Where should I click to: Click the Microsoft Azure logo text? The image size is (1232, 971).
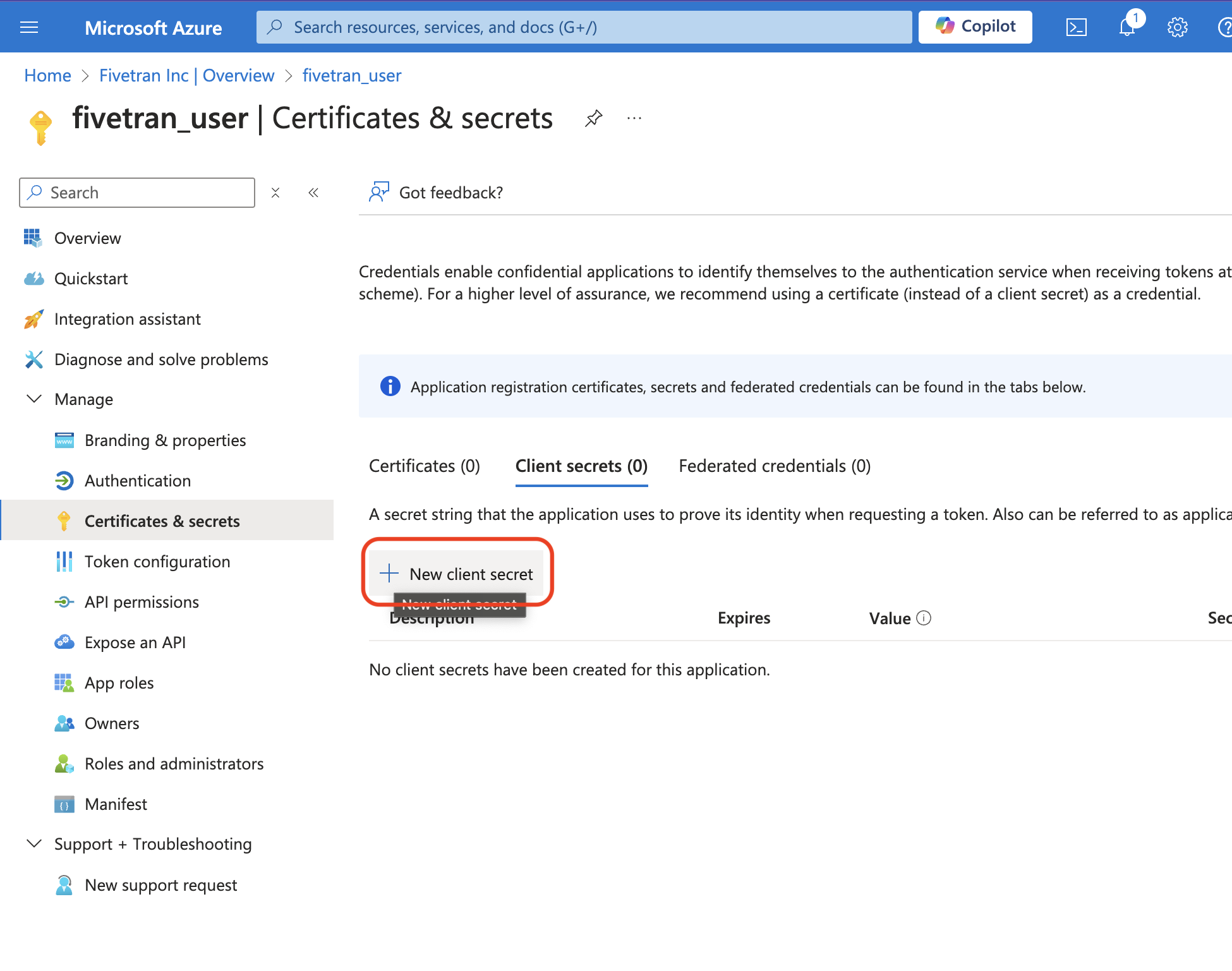tap(153, 28)
